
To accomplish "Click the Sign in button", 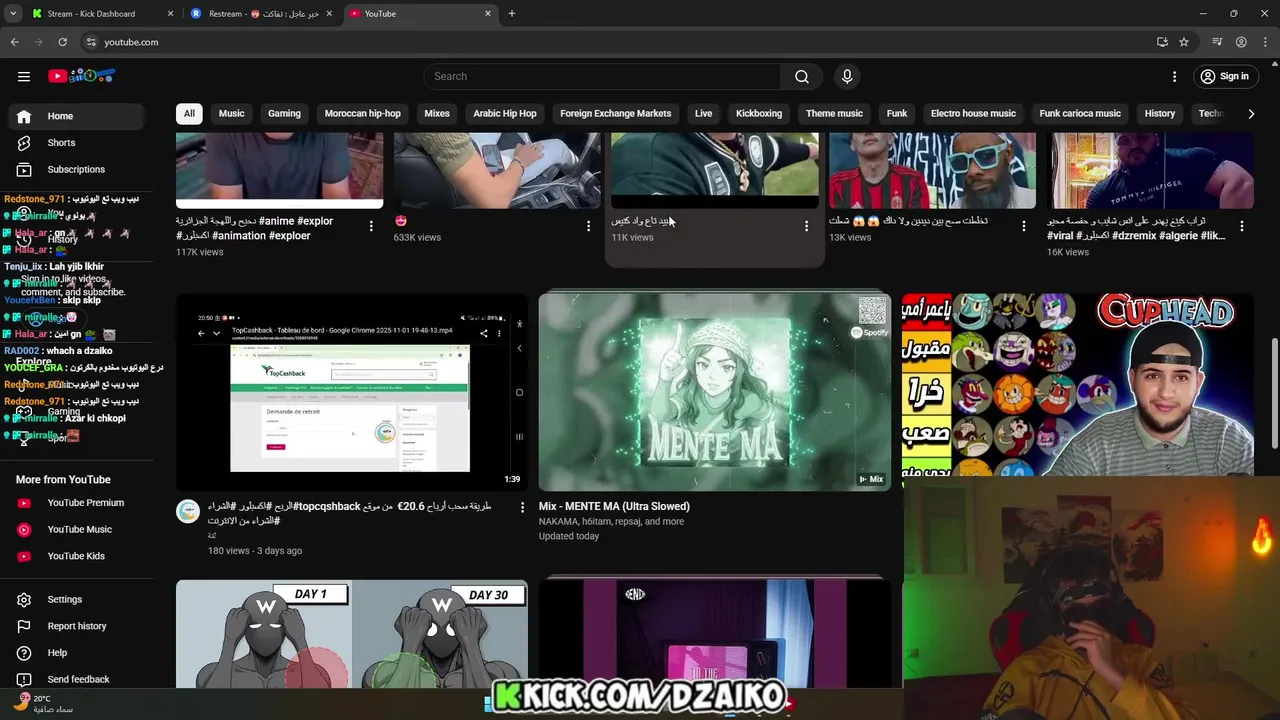I will point(1225,76).
